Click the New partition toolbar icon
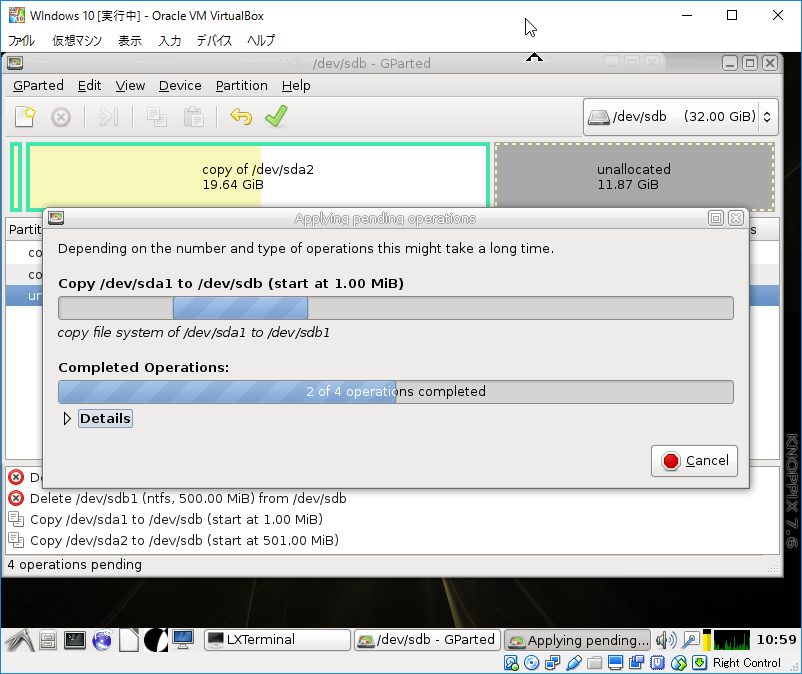The height and width of the screenshot is (674, 802). [25, 117]
